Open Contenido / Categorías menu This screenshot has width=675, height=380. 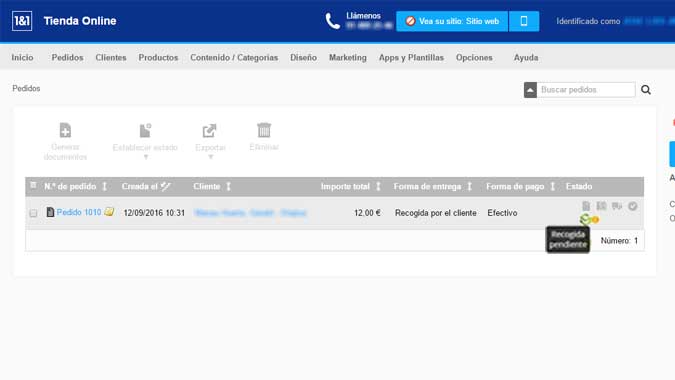(234, 57)
